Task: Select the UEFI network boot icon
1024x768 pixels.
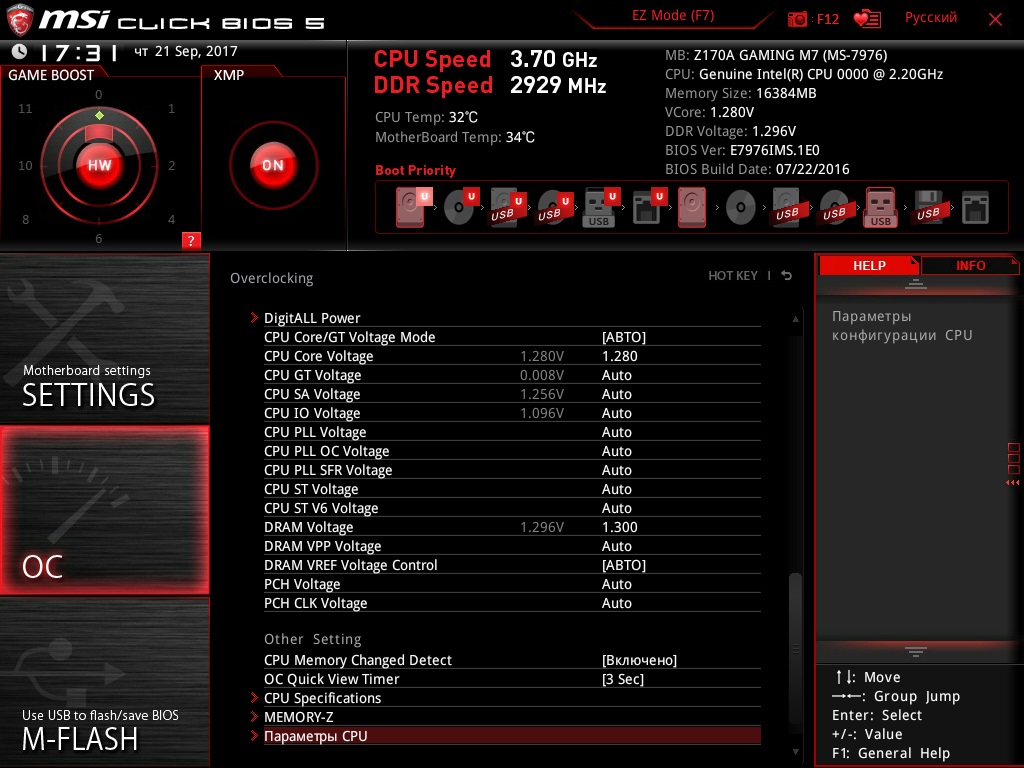Action: [x=648, y=207]
